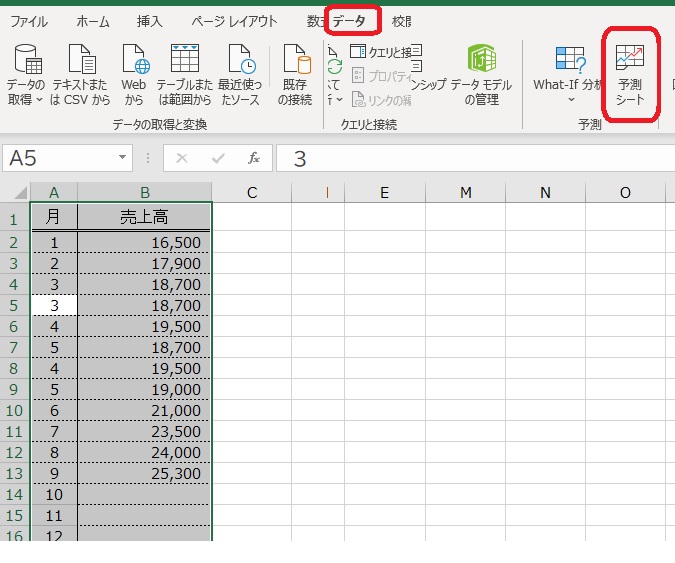Screen dimensions: 675x563
Task: Click 既存の接続 (Existing Connections) icon
Action: pyautogui.click(x=295, y=75)
